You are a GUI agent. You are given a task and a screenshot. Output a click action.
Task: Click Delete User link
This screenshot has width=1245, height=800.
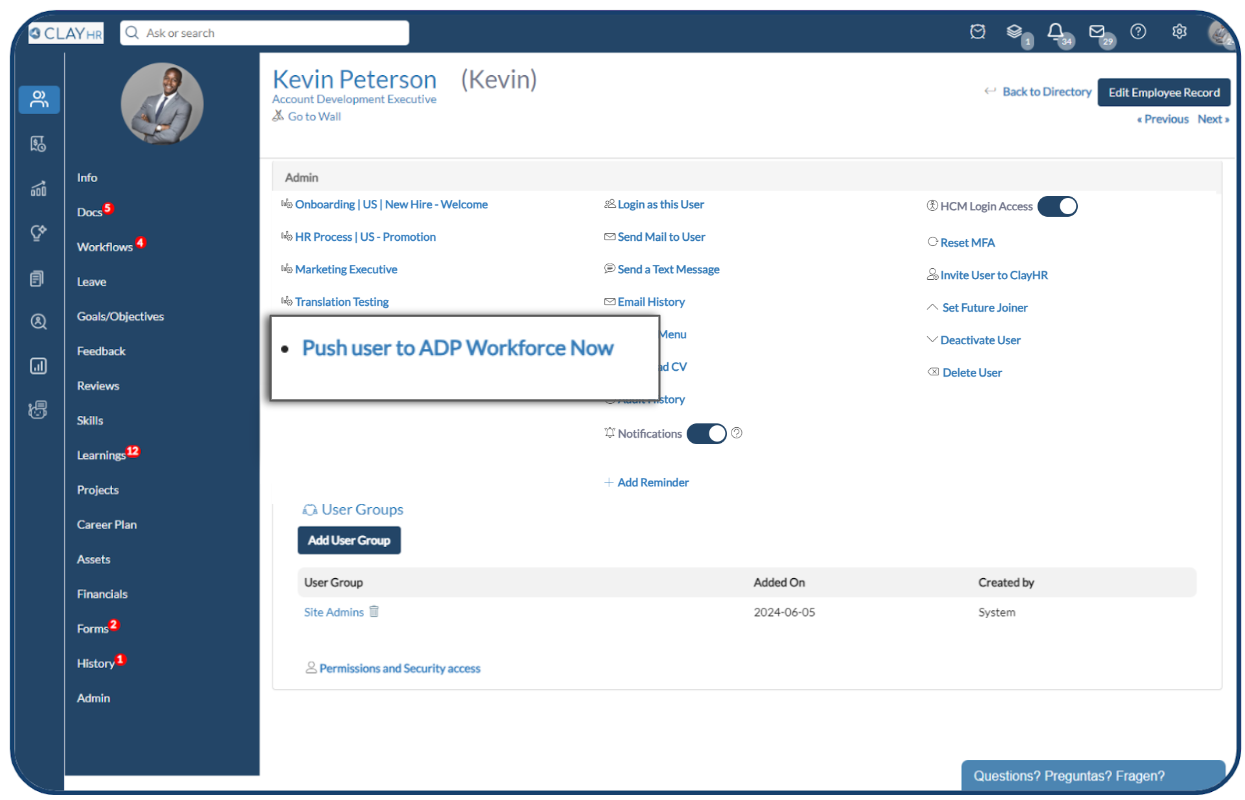[972, 372]
